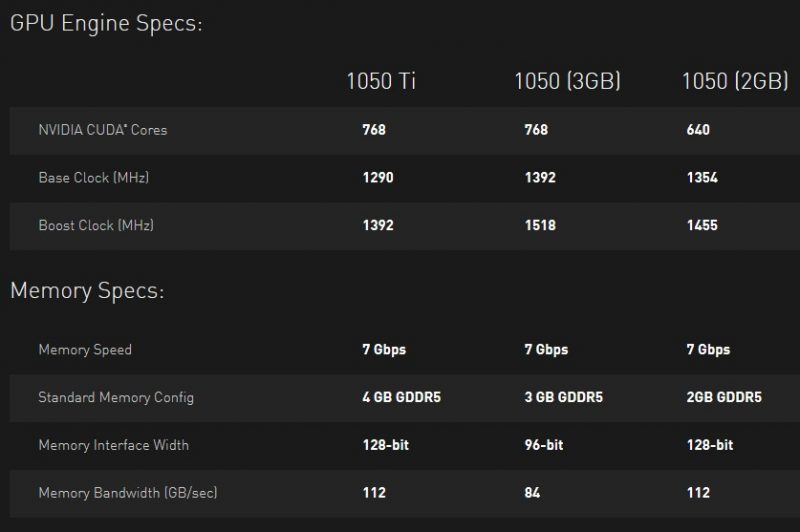
Task: Click the Base Clock (MHz) row label
Action: [x=94, y=178]
